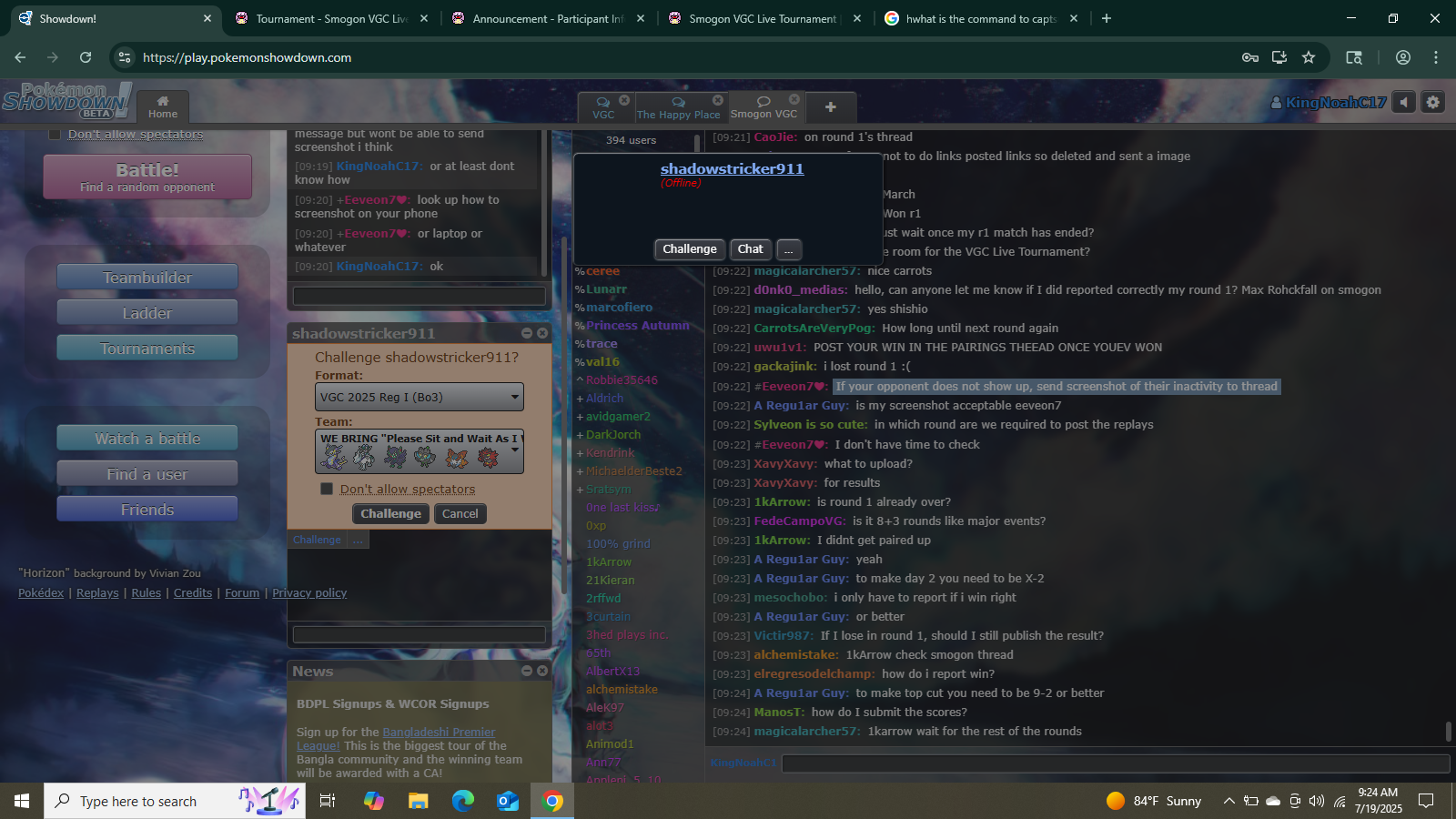The width and height of the screenshot is (1456, 819).
Task: Close the Smogon VGC room tab
Action: [794, 99]
